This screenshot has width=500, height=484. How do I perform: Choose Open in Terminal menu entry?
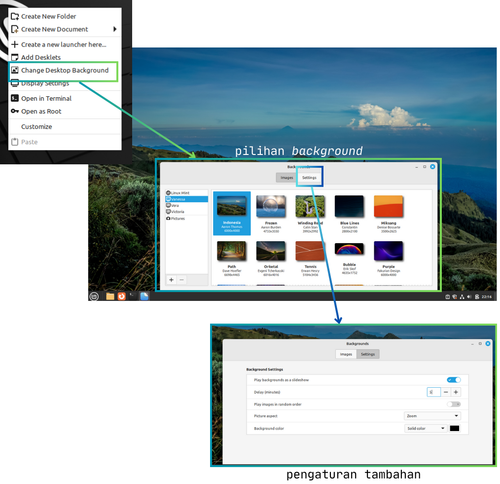(65, 98)
